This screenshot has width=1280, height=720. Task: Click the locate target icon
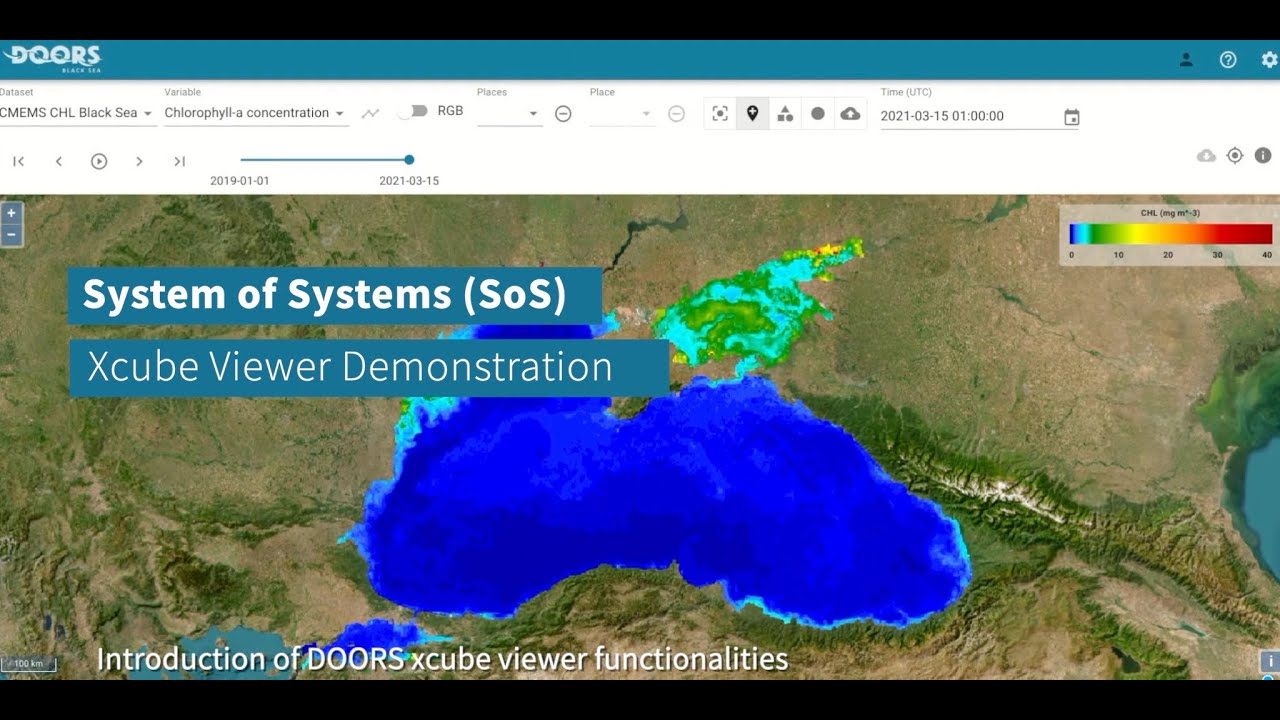[x=1235, y=156]
